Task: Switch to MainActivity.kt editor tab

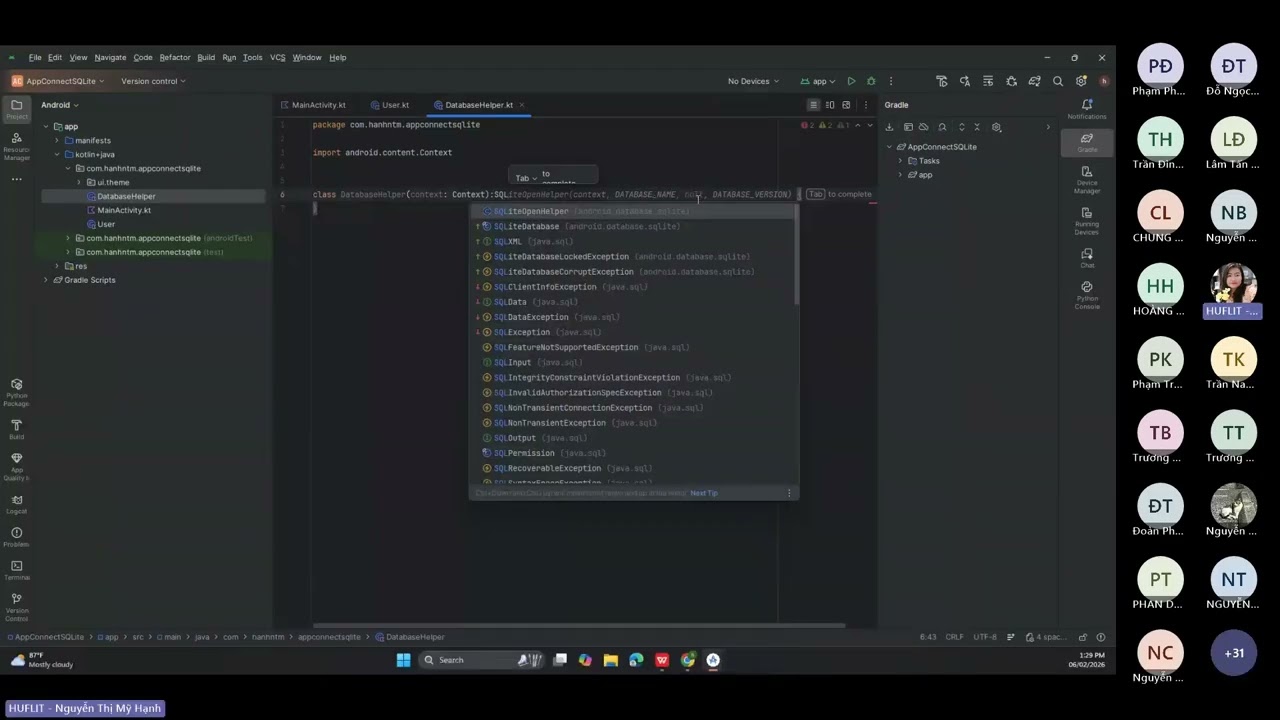Action: (313, 105)
